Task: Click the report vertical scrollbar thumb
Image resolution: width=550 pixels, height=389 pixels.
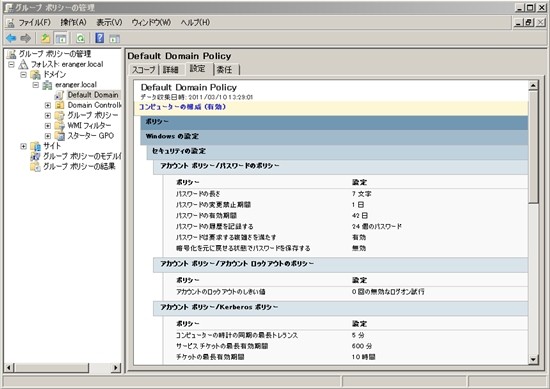Action: (534, 147)
